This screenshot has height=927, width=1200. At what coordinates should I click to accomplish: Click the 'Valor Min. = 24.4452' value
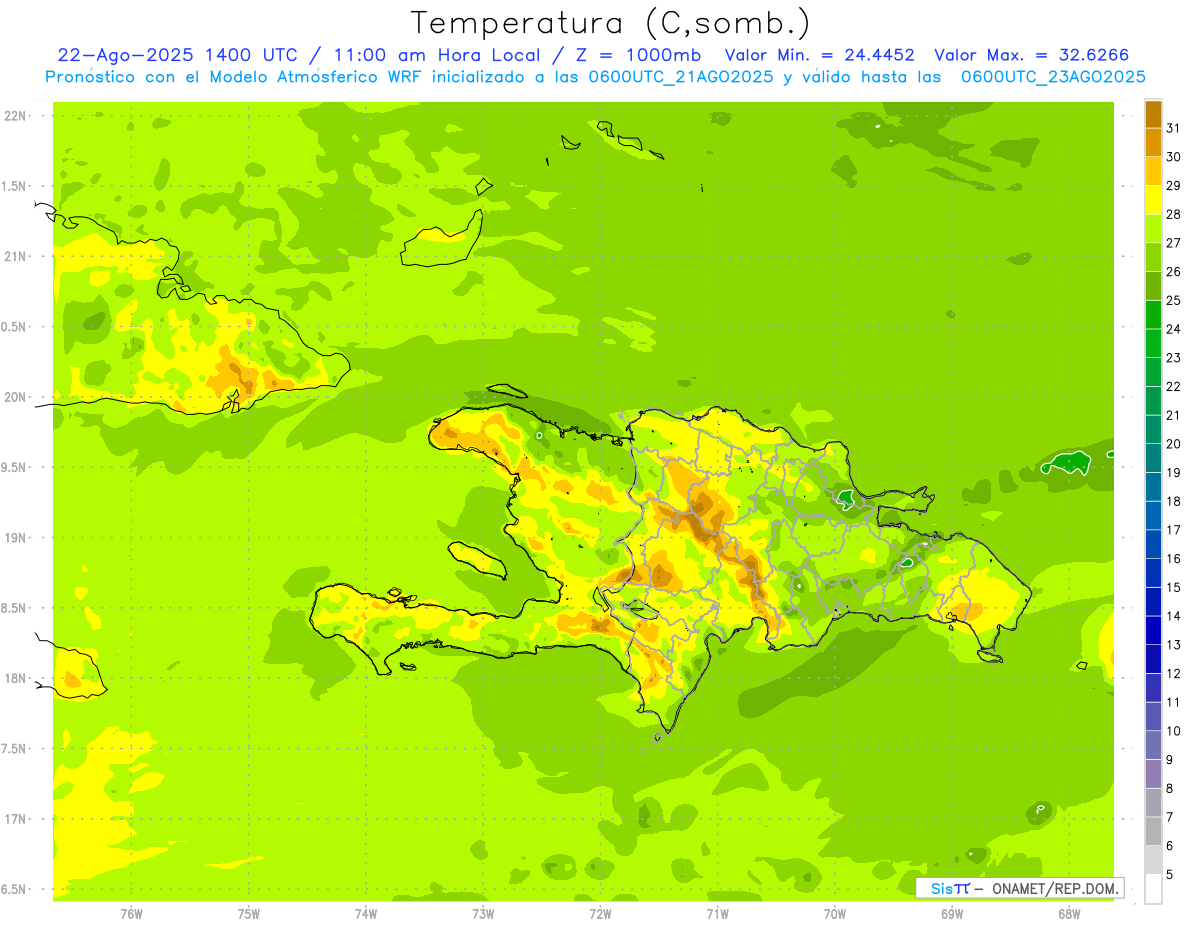[819, 55]
